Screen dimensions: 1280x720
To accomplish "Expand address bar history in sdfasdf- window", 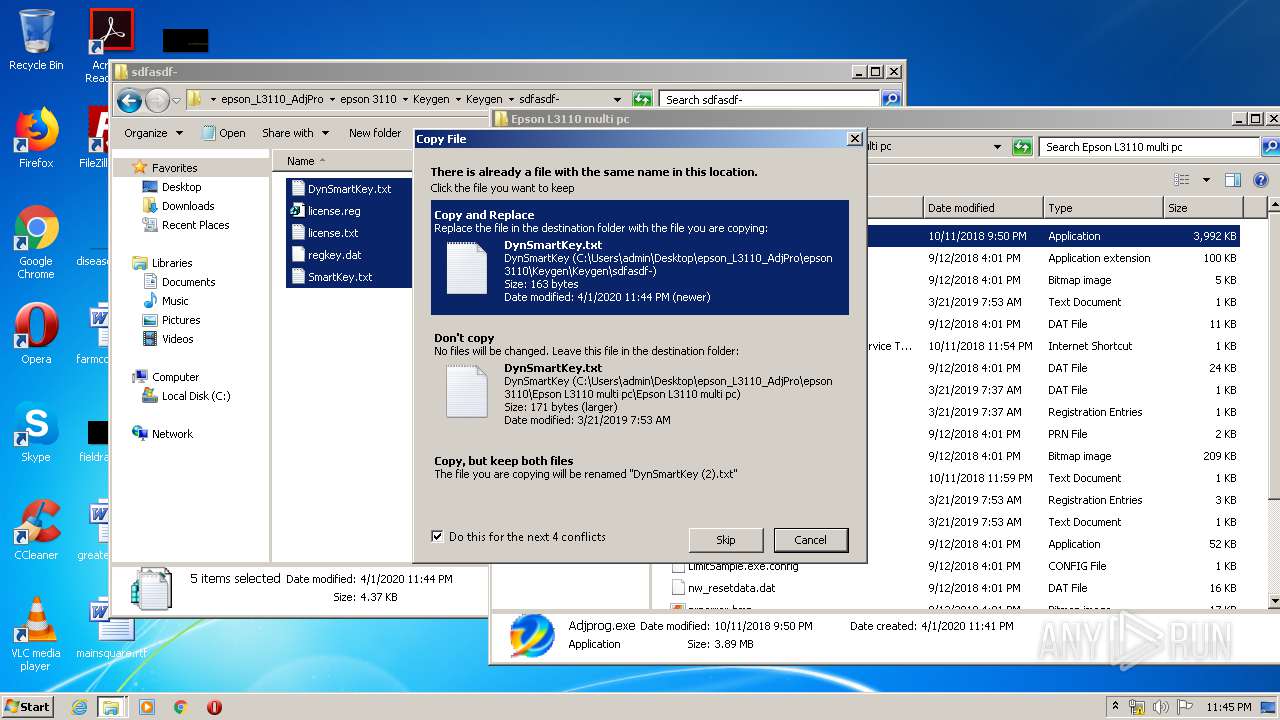I will click(617, 99).
